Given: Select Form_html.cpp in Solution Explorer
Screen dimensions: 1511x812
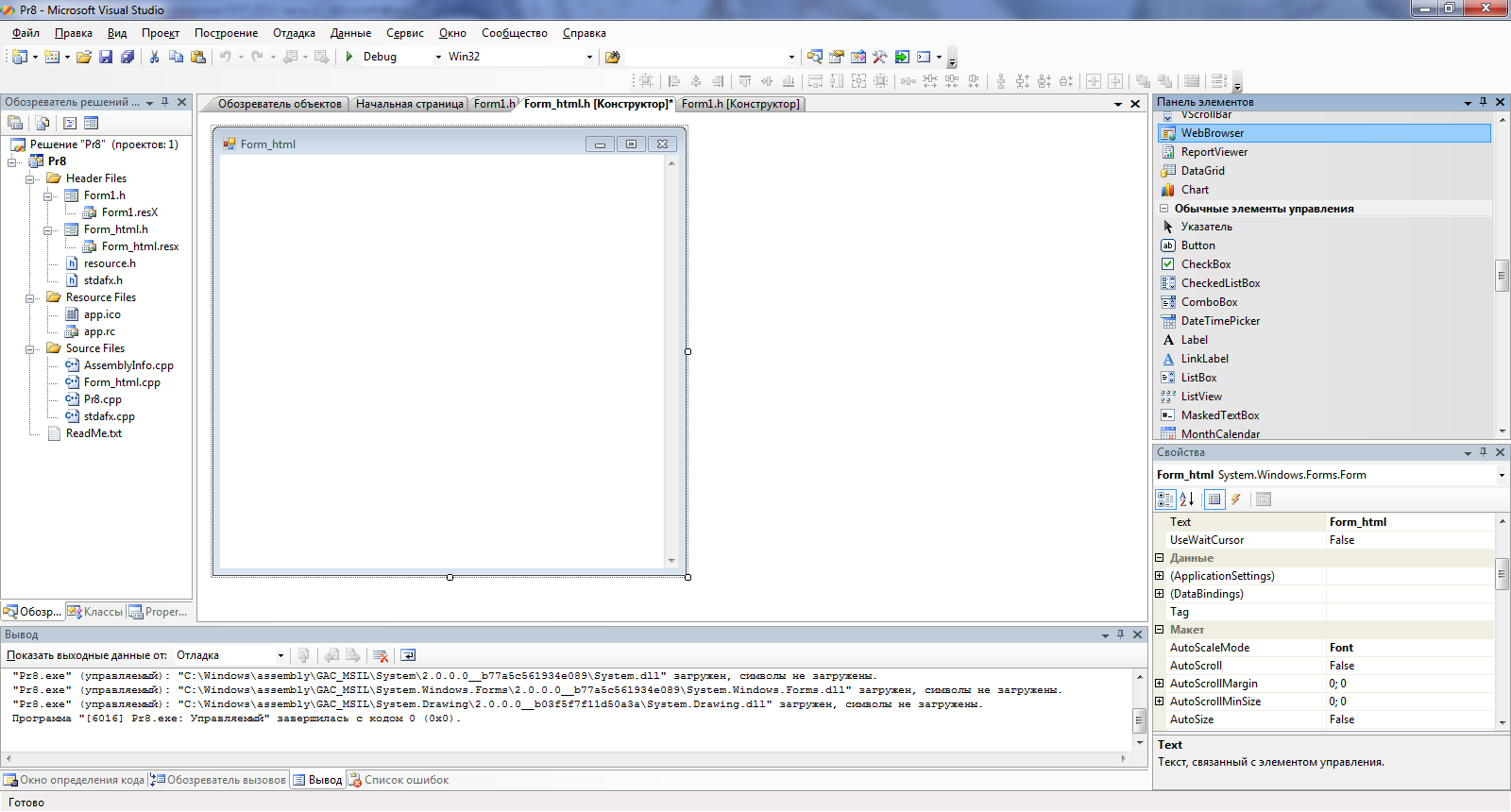Looking at the screenshot, I should (x=122, y=382).
